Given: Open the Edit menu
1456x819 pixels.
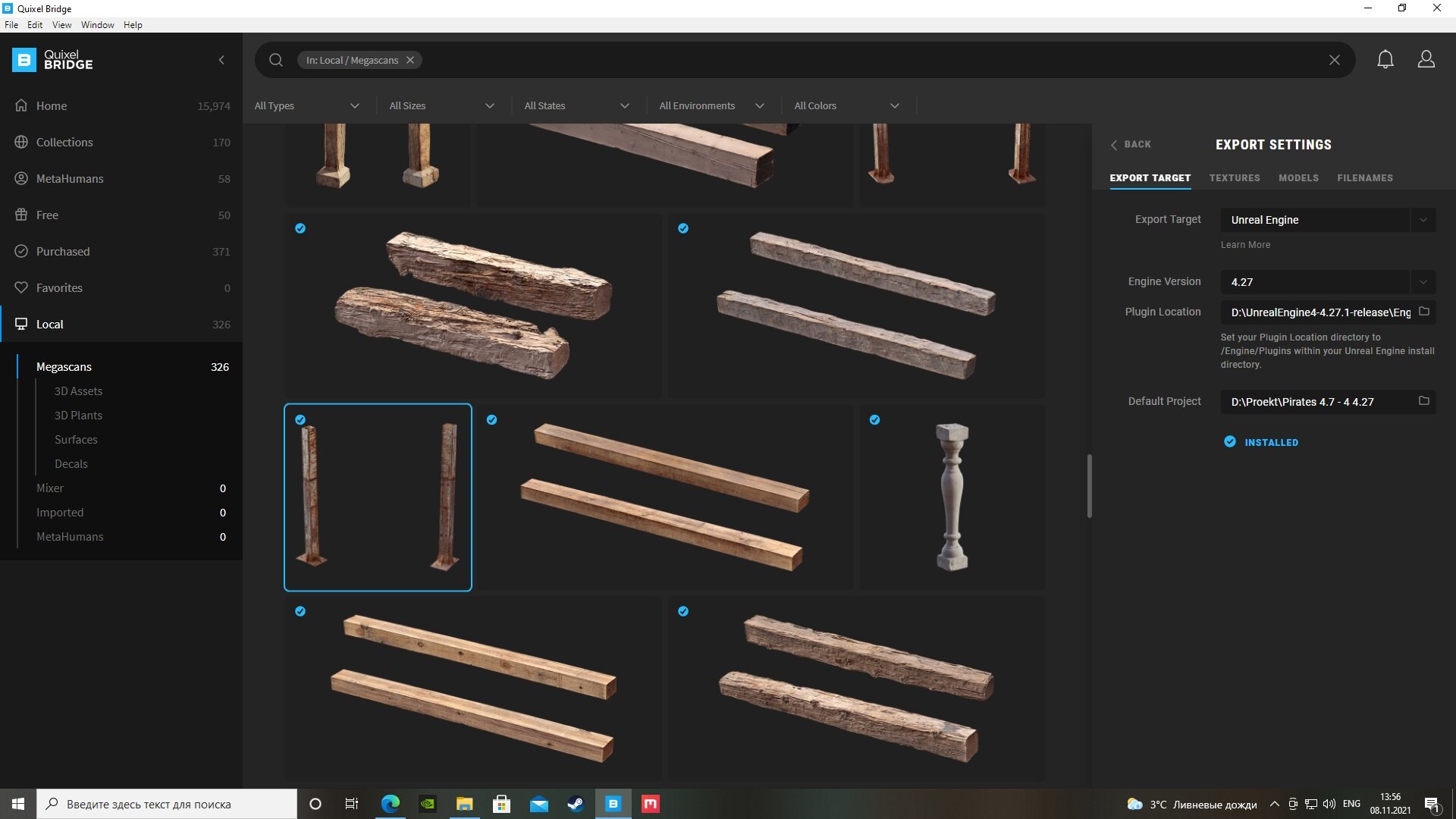Looking at the screenshot, I should pyautogui.click(x=35, y=25).
